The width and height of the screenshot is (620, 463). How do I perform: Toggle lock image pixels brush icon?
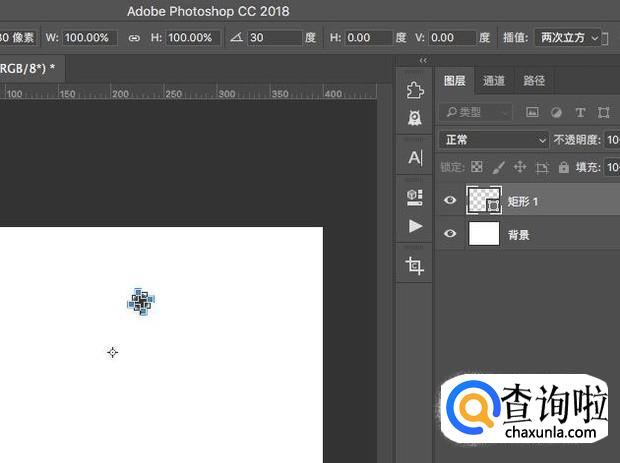coord(498,167)
